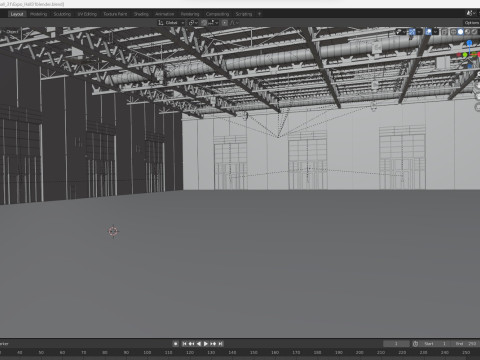
Task: Open the Options popover
Action: coord(472,23)
